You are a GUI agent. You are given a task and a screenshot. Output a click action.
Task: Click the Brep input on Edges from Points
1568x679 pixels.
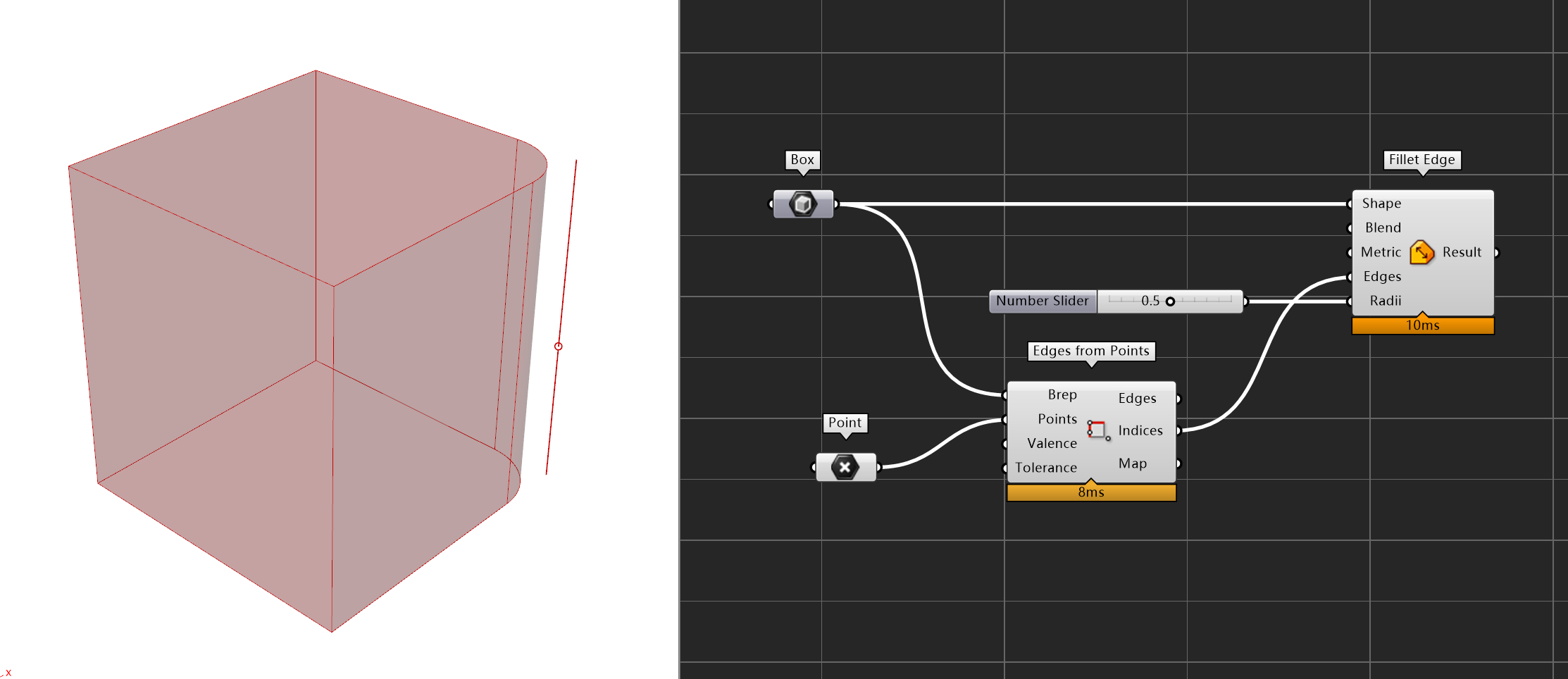(1062, 395)
